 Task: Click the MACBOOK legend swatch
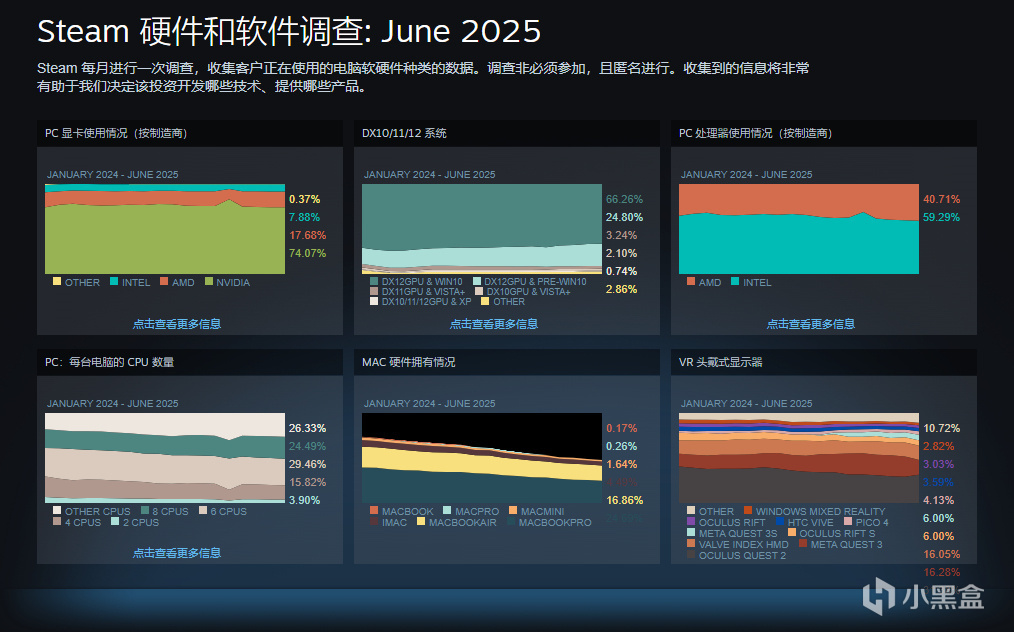[x=374, y=510]
